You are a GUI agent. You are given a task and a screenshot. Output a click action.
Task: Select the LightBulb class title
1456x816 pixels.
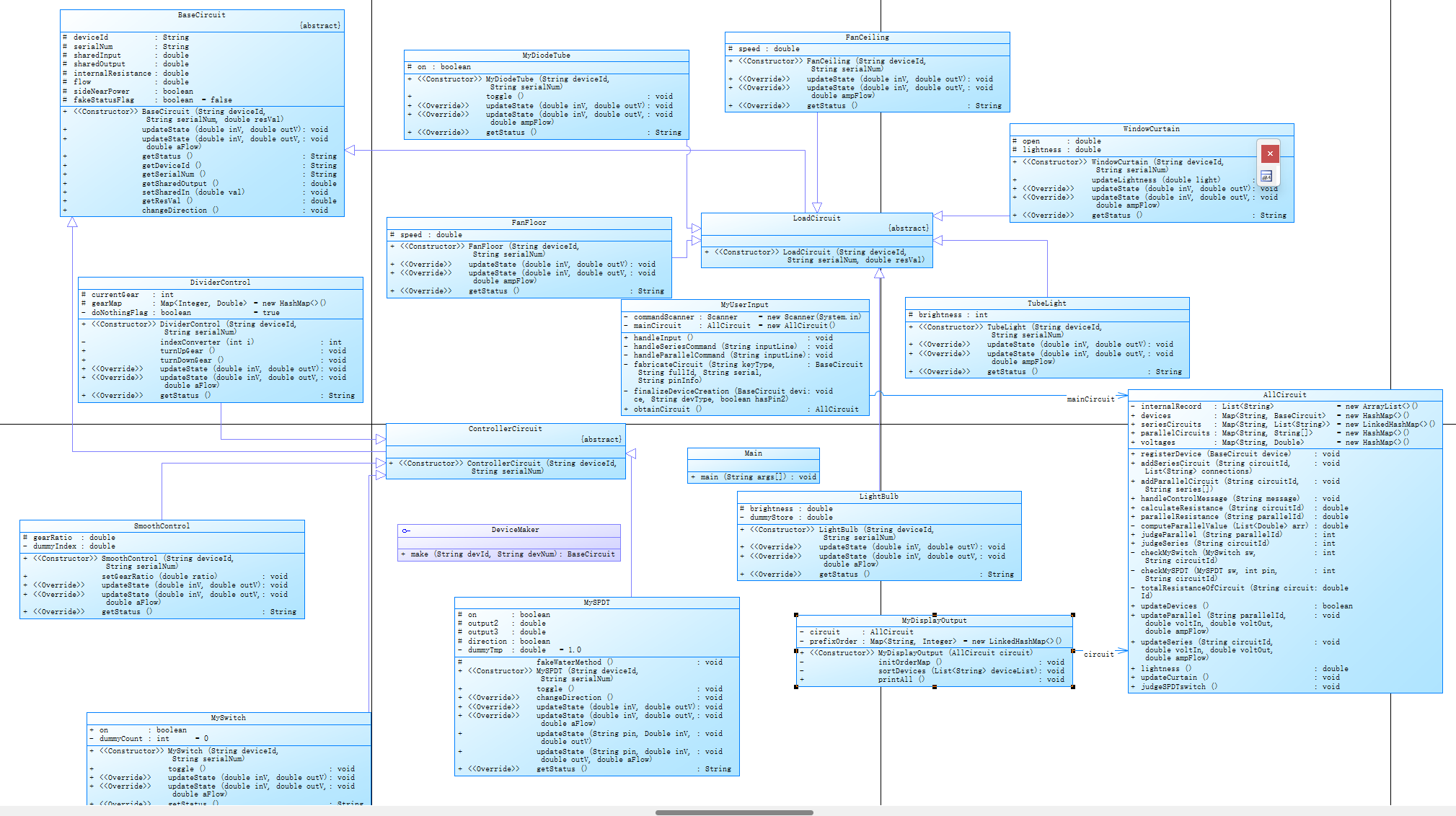point(879,497)
